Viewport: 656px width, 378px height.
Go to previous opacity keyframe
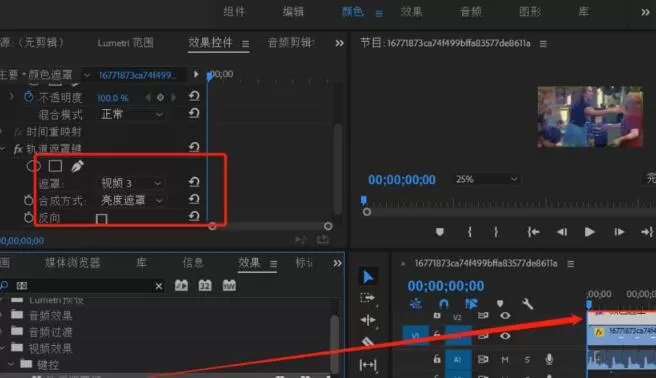pos(148,97)
